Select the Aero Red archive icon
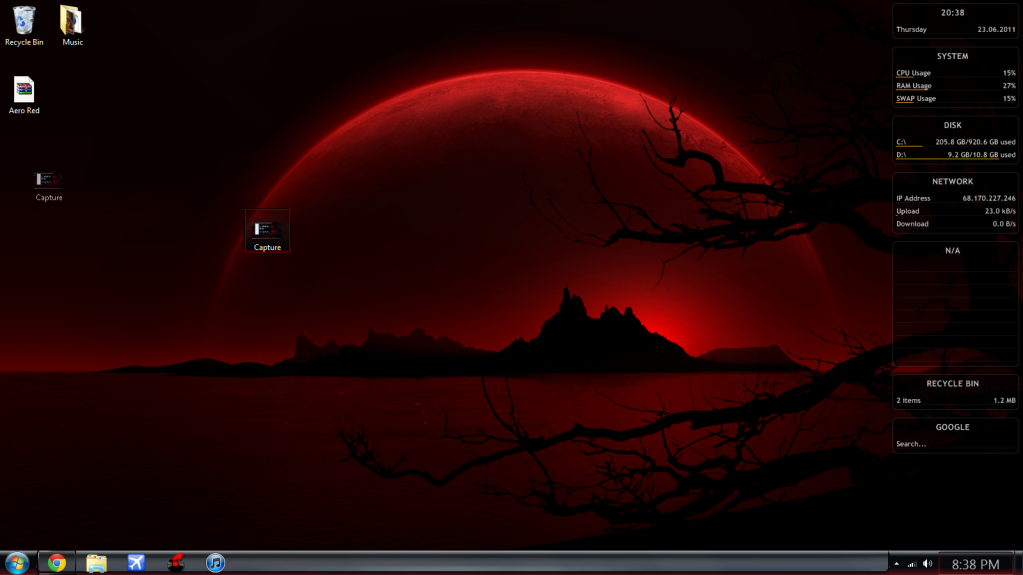The image size is (1023, 575). click(24, 95)
